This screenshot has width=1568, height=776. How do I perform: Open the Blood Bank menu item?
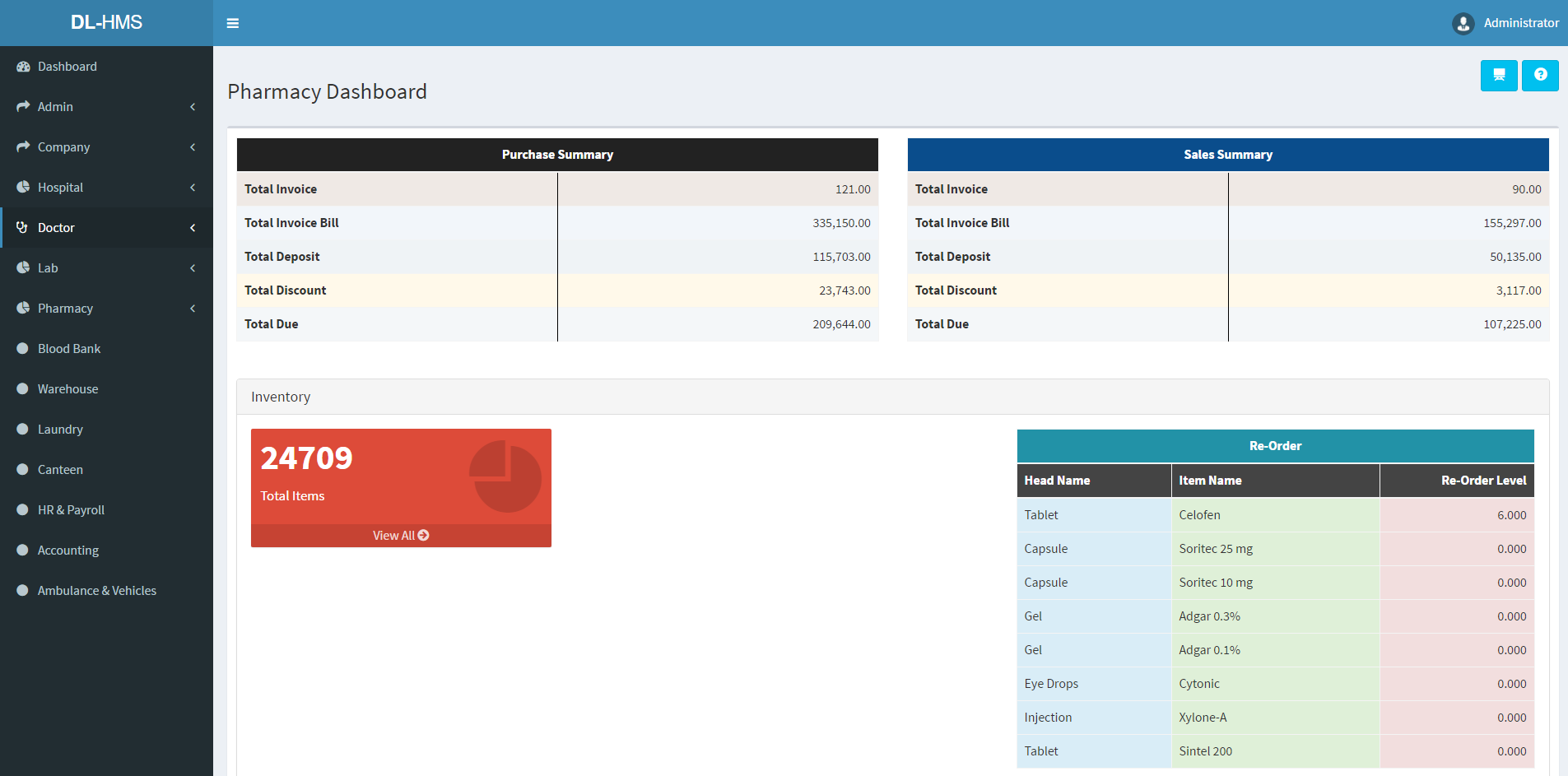click(x=69, y=349)
